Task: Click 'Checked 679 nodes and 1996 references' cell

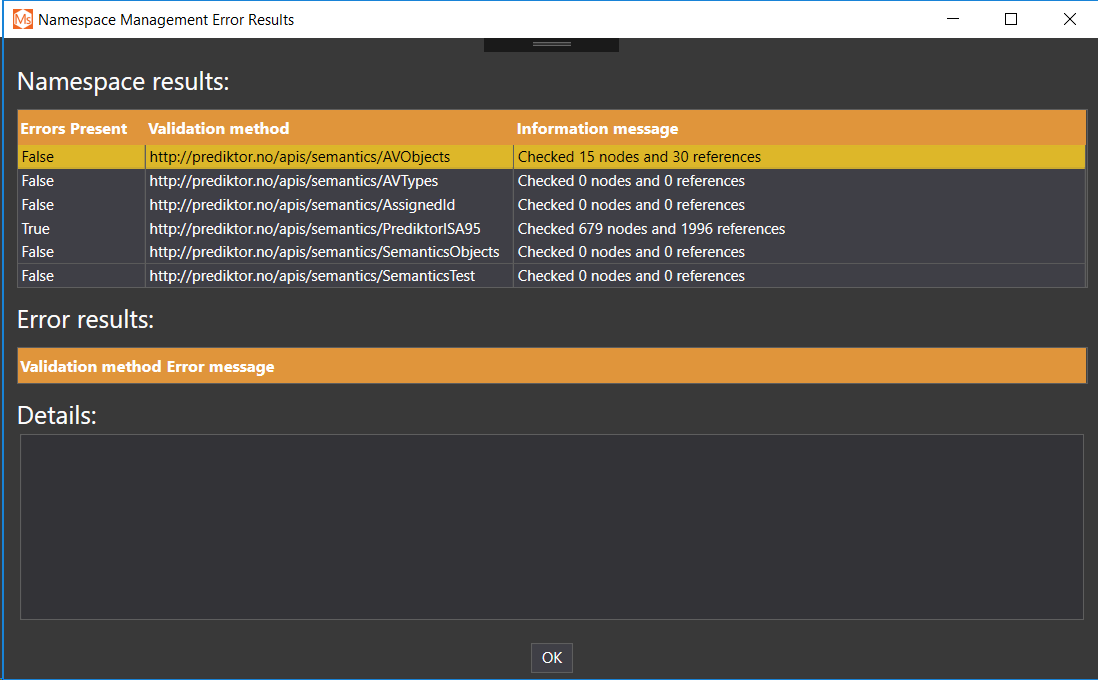Action: click(651, 229)
